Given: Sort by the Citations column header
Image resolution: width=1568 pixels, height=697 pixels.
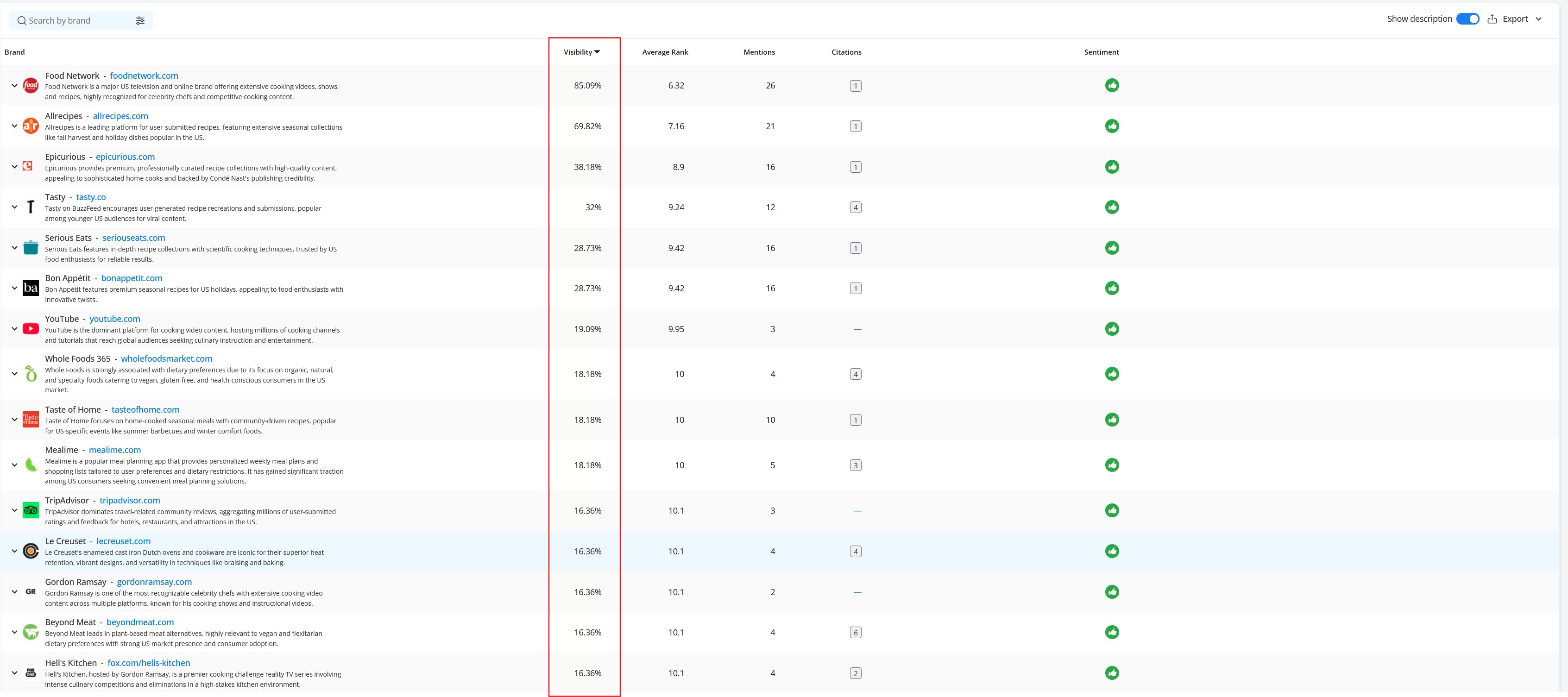Looking at the screenshot, I should [846, 52].
